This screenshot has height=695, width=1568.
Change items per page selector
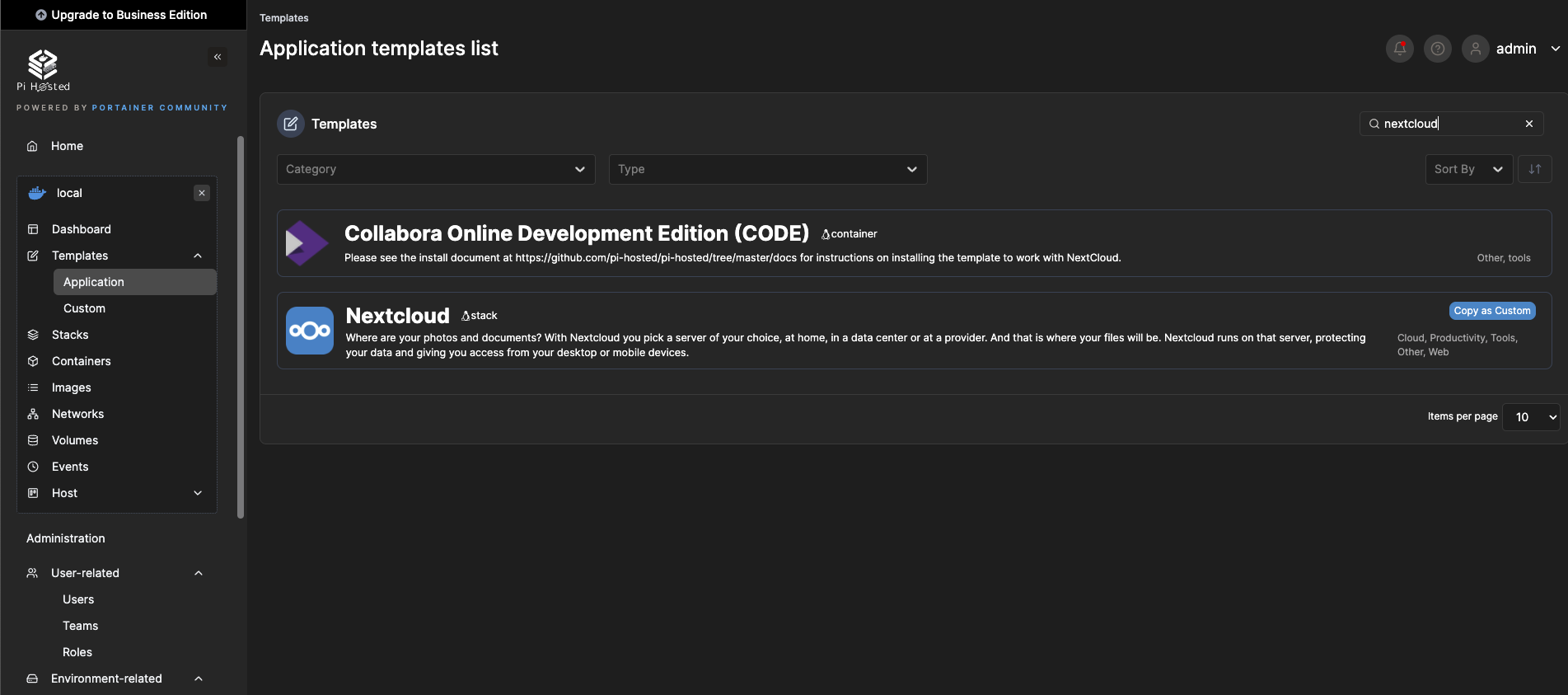click(1530, 417)
